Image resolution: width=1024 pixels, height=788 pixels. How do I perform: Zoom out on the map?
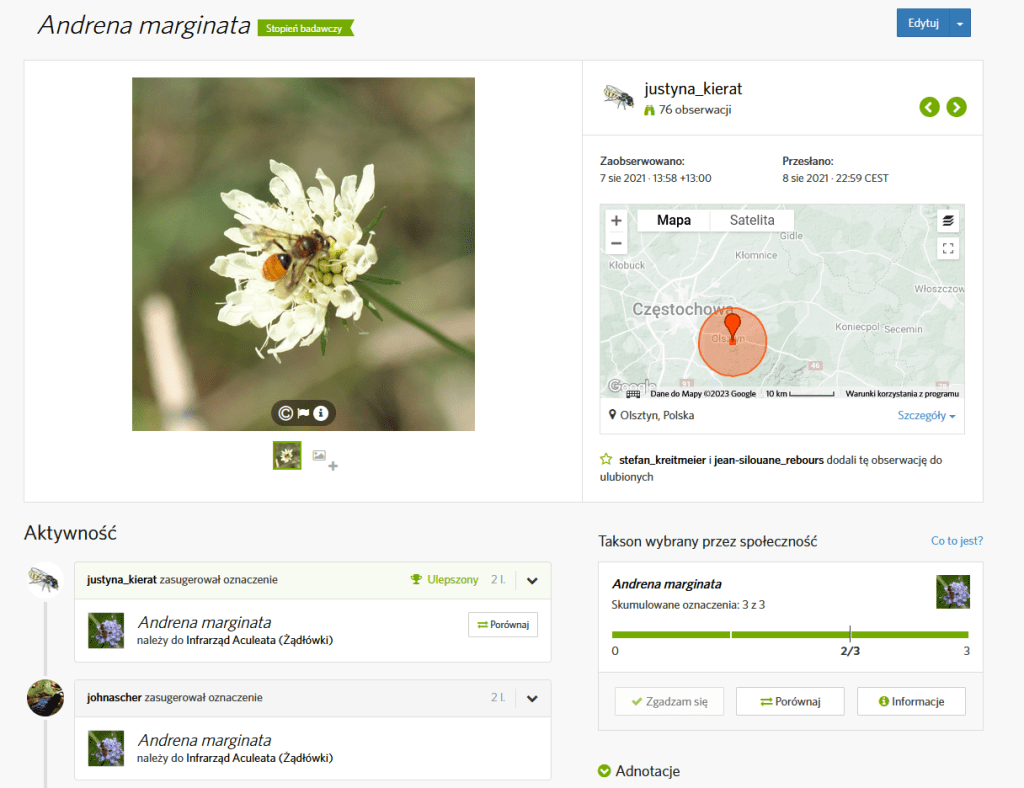pyautogui.click(x=616, y=242)
